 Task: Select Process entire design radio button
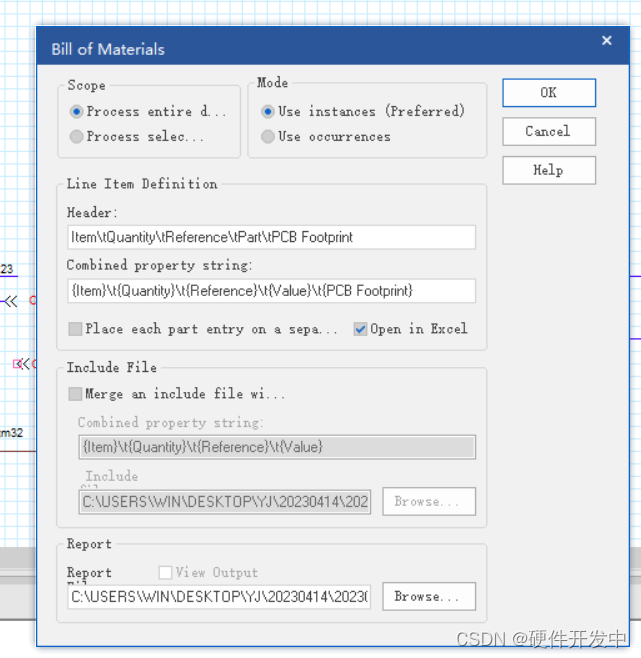pos(77,112)
